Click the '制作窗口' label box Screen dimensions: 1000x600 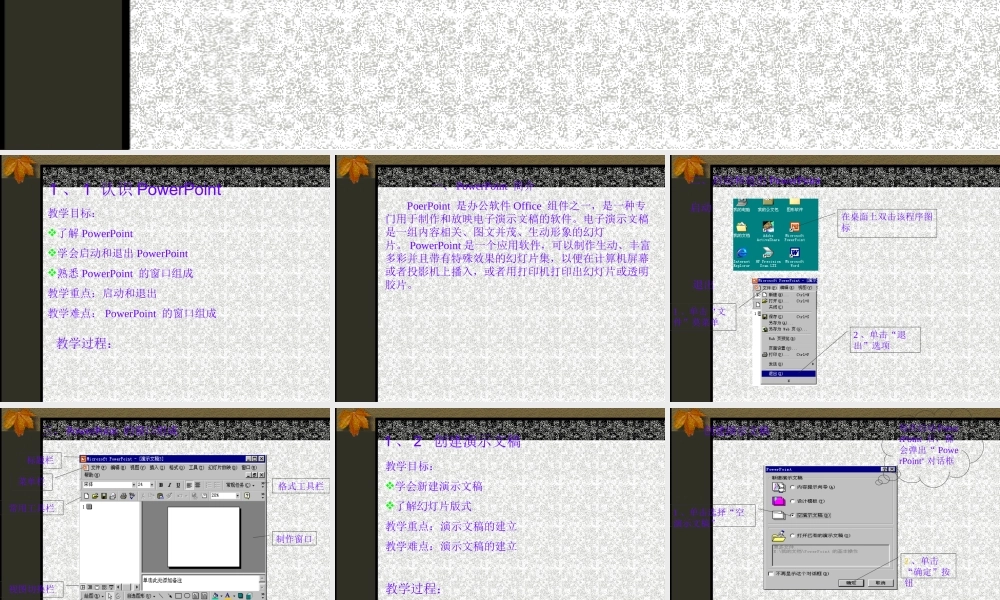[294, 539]
